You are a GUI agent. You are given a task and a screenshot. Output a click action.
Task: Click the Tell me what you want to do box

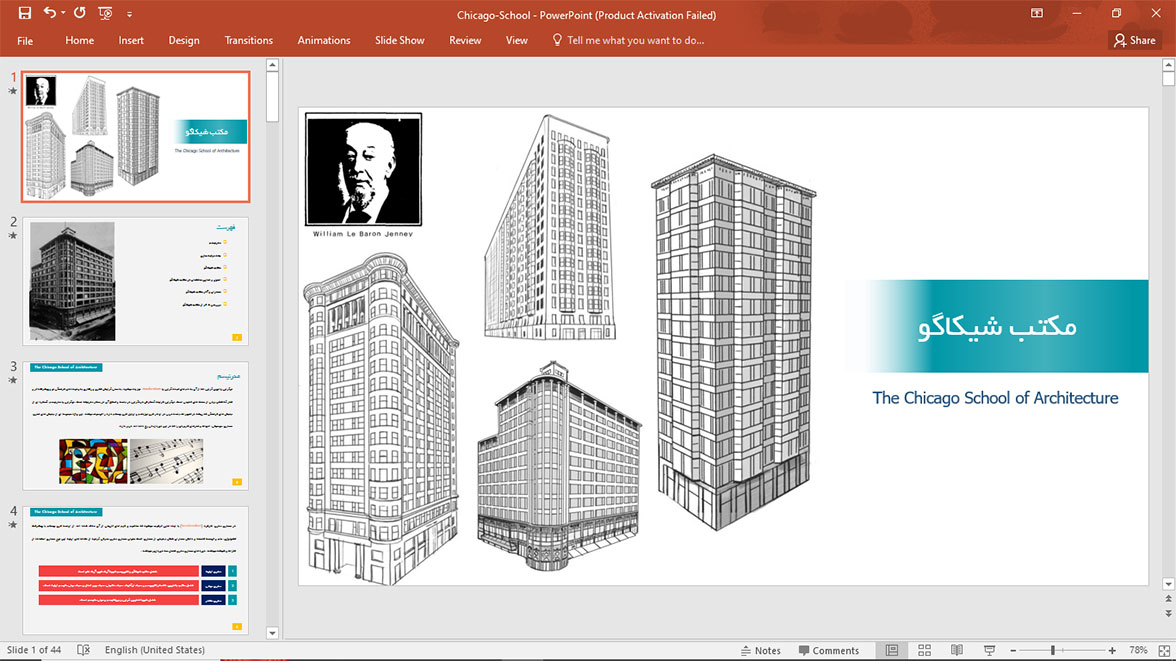pyautogui.click(x=628, y=41)
